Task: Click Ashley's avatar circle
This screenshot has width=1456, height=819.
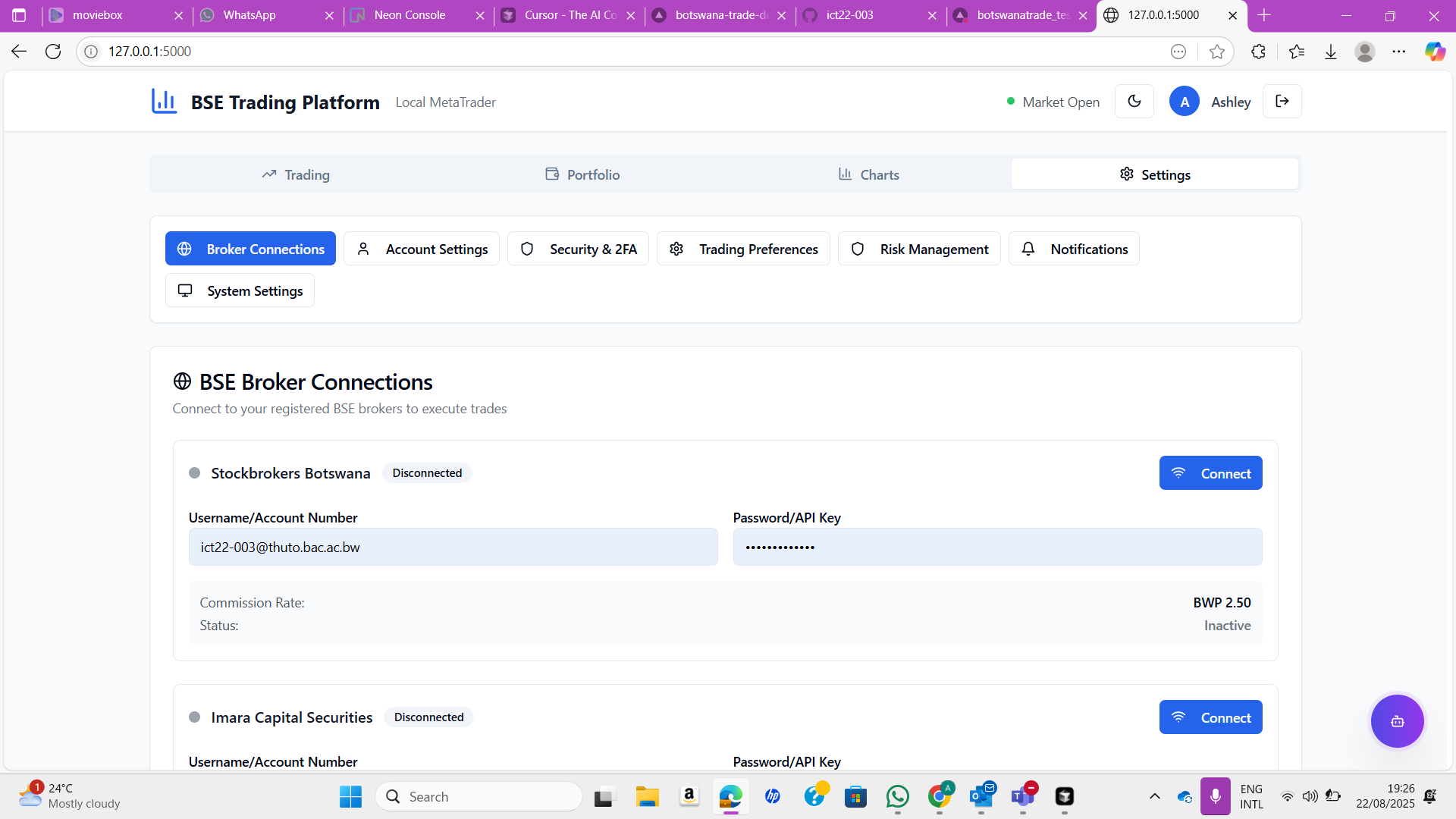Action: [1184, 102]
